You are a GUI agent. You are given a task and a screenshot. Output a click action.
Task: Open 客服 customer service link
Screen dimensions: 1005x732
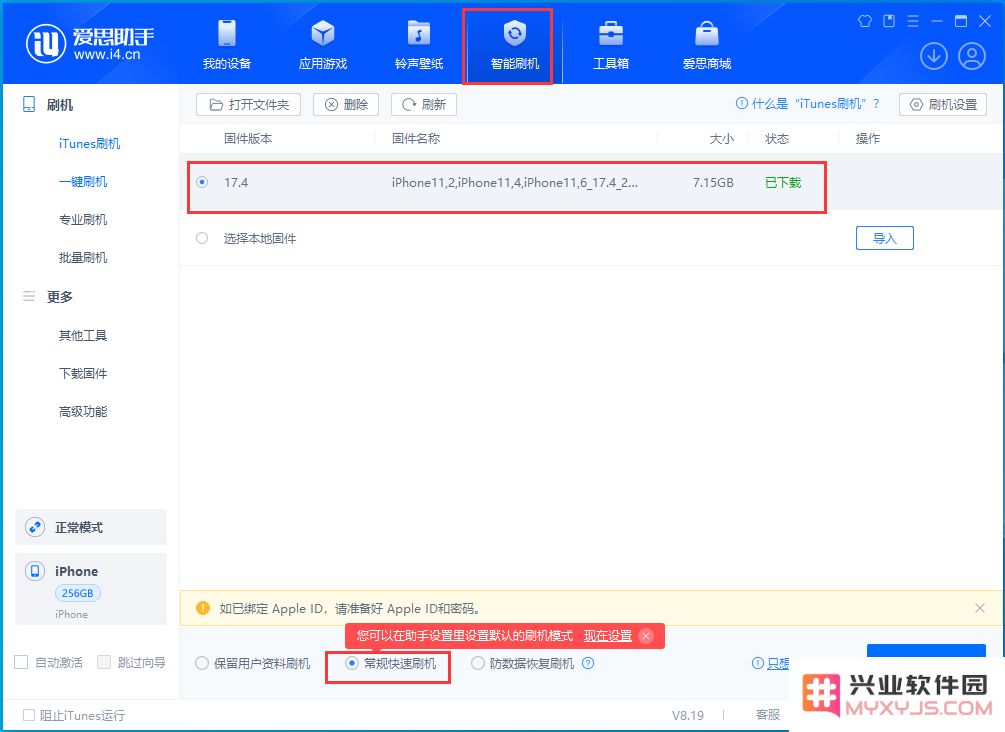point(768,714)
